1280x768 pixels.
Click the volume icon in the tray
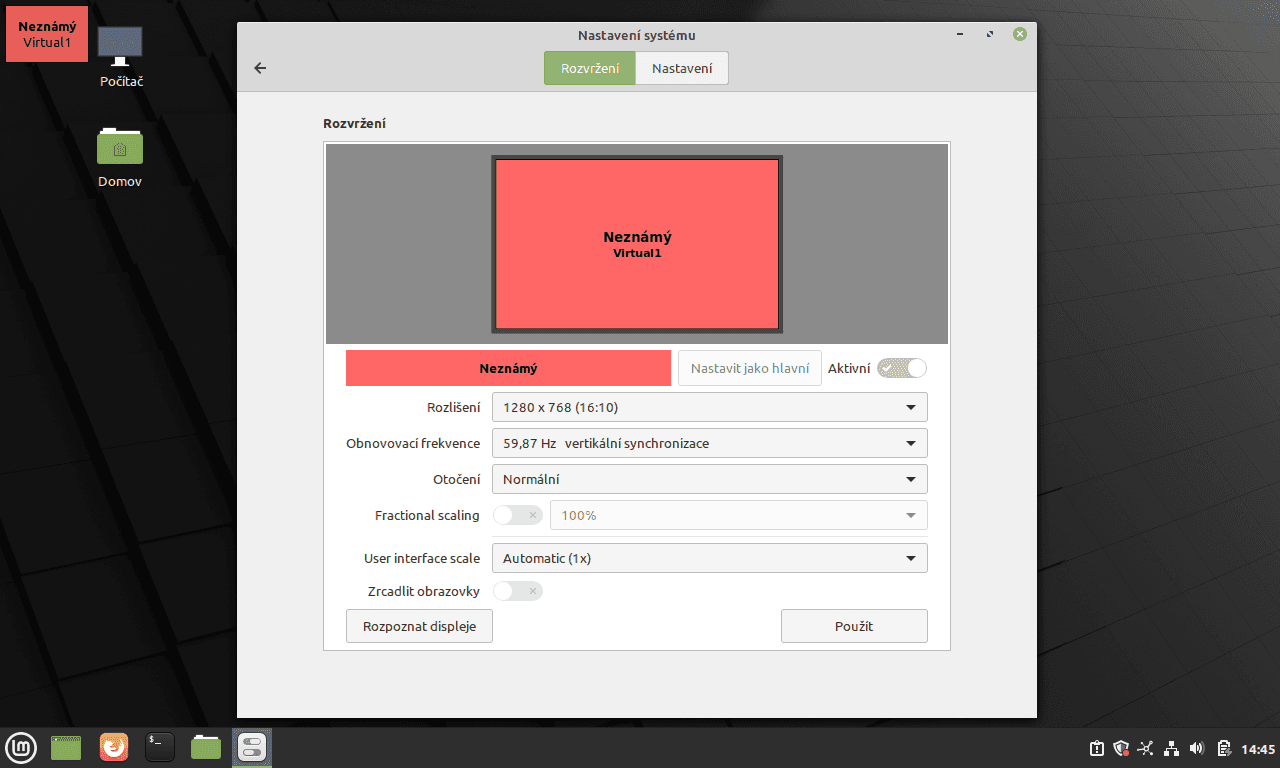pos(1196,747)
